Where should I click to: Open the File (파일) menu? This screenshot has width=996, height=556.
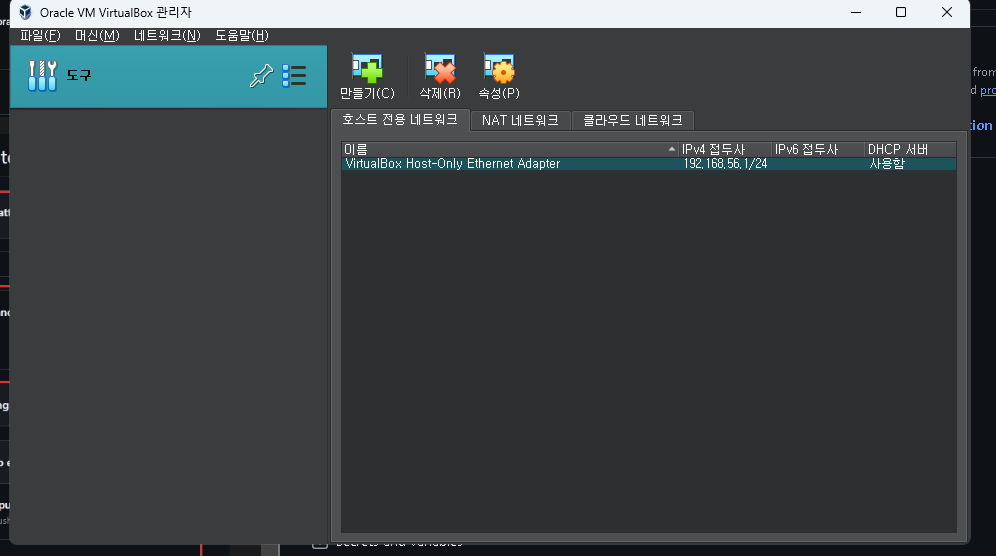pos(40,36)
